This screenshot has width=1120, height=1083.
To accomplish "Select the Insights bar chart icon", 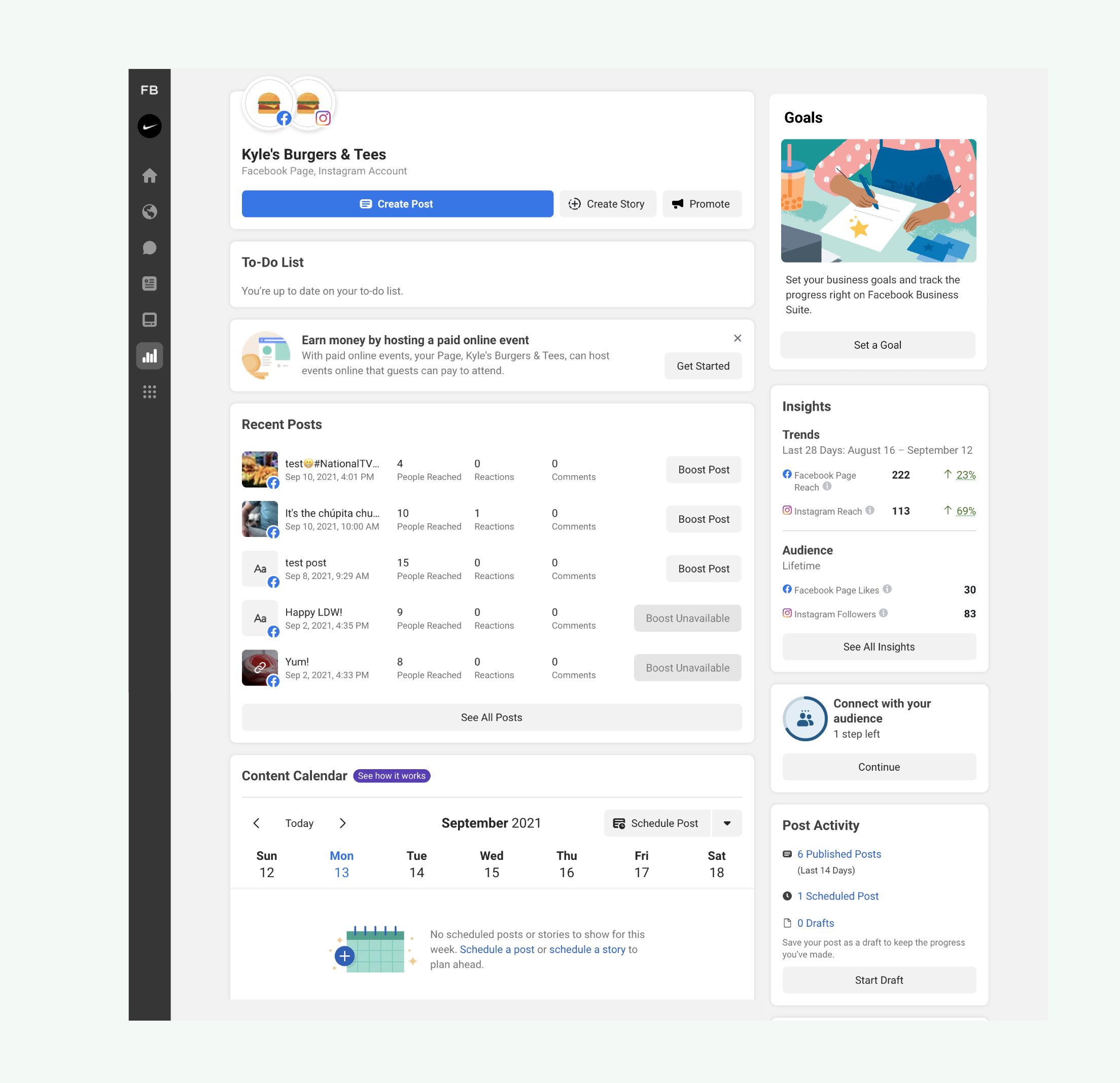I will (x=149, y=356).
